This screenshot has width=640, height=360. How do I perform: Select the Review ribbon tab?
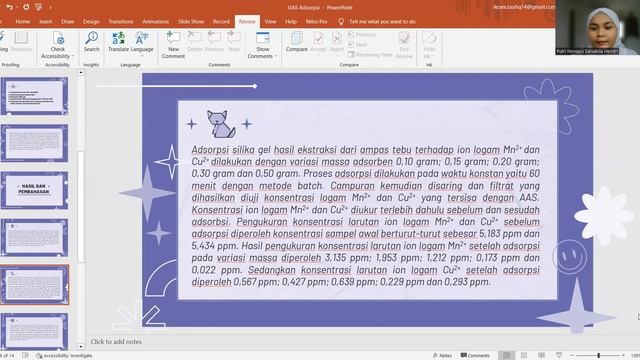(x=247, y=22)
